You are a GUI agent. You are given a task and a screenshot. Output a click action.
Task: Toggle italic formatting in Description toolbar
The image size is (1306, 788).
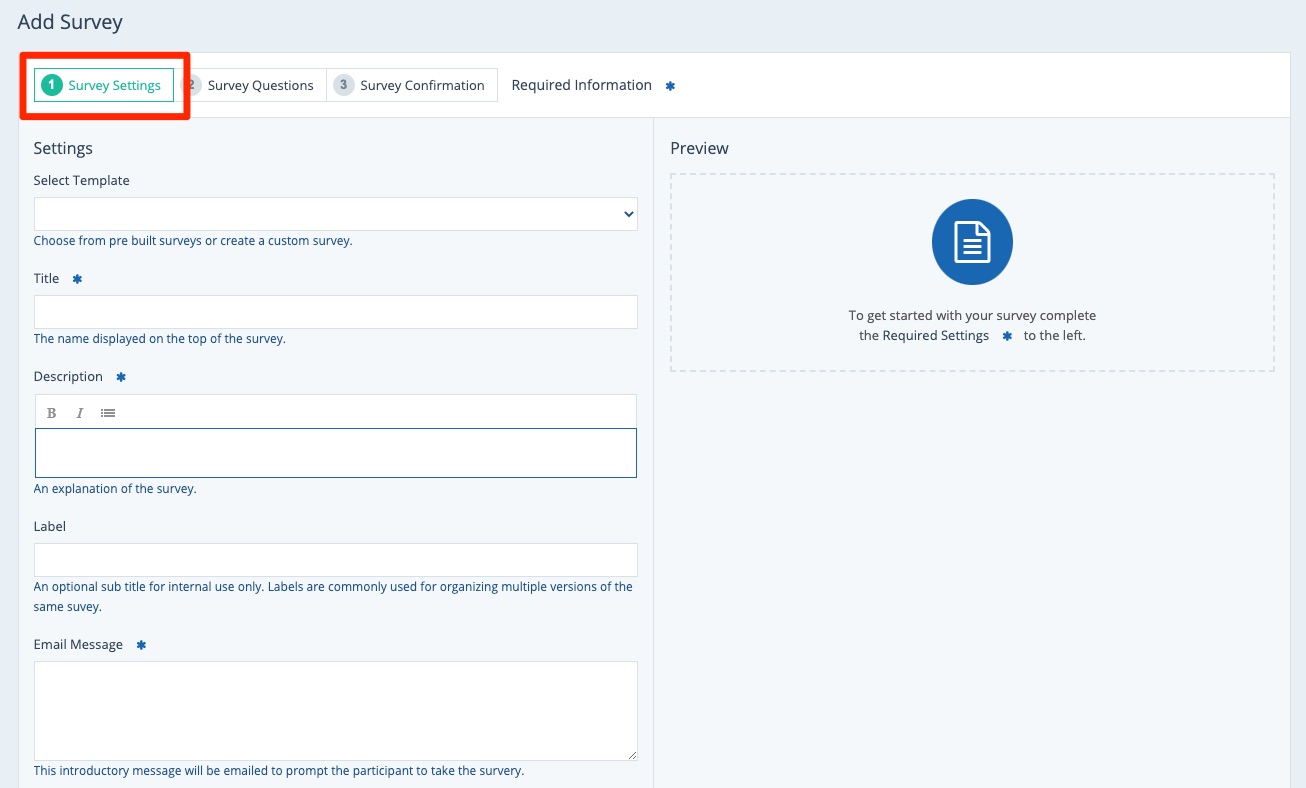click(80, 413)
